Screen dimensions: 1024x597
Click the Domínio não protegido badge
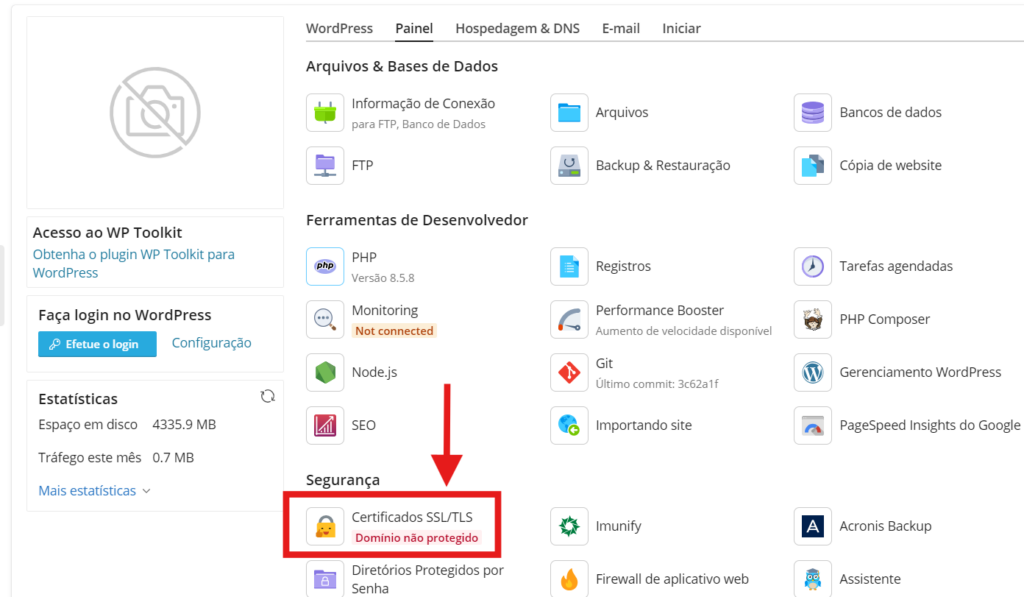417,538
